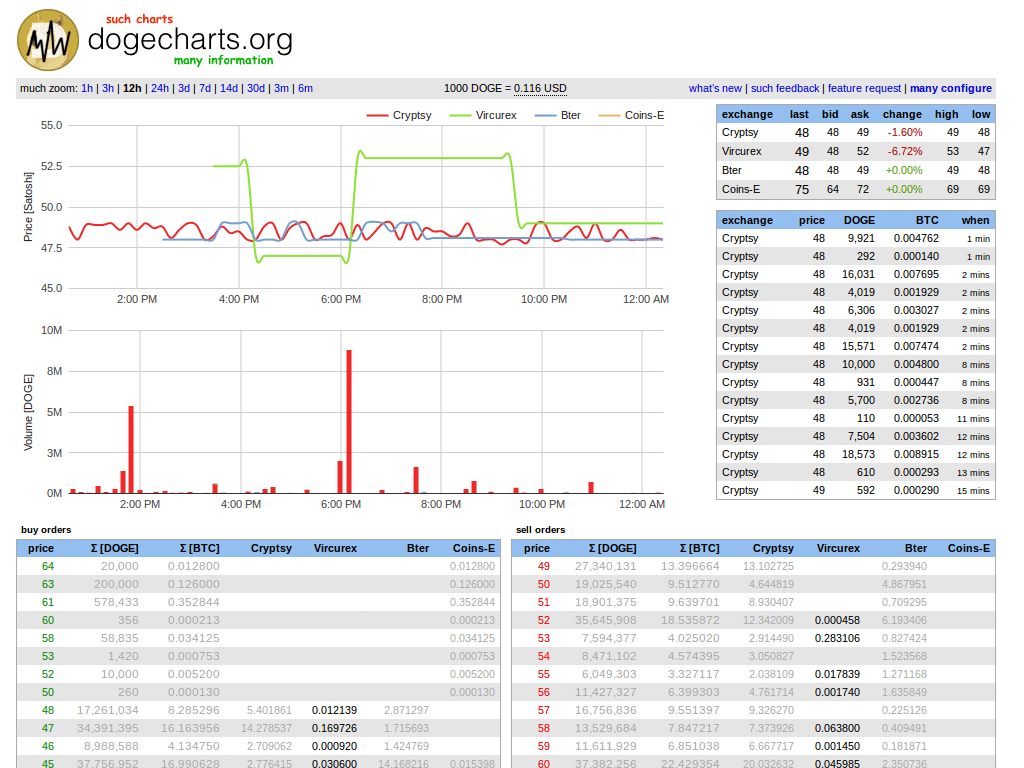1024x768 pixels.
Task: Click the -1.60% change value
Action: pyautogui.click(x=904, y=133)
